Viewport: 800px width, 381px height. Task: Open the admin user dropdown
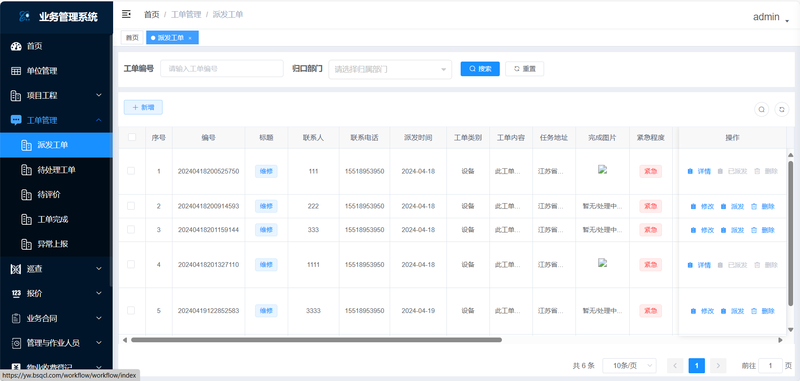[770, 17]
